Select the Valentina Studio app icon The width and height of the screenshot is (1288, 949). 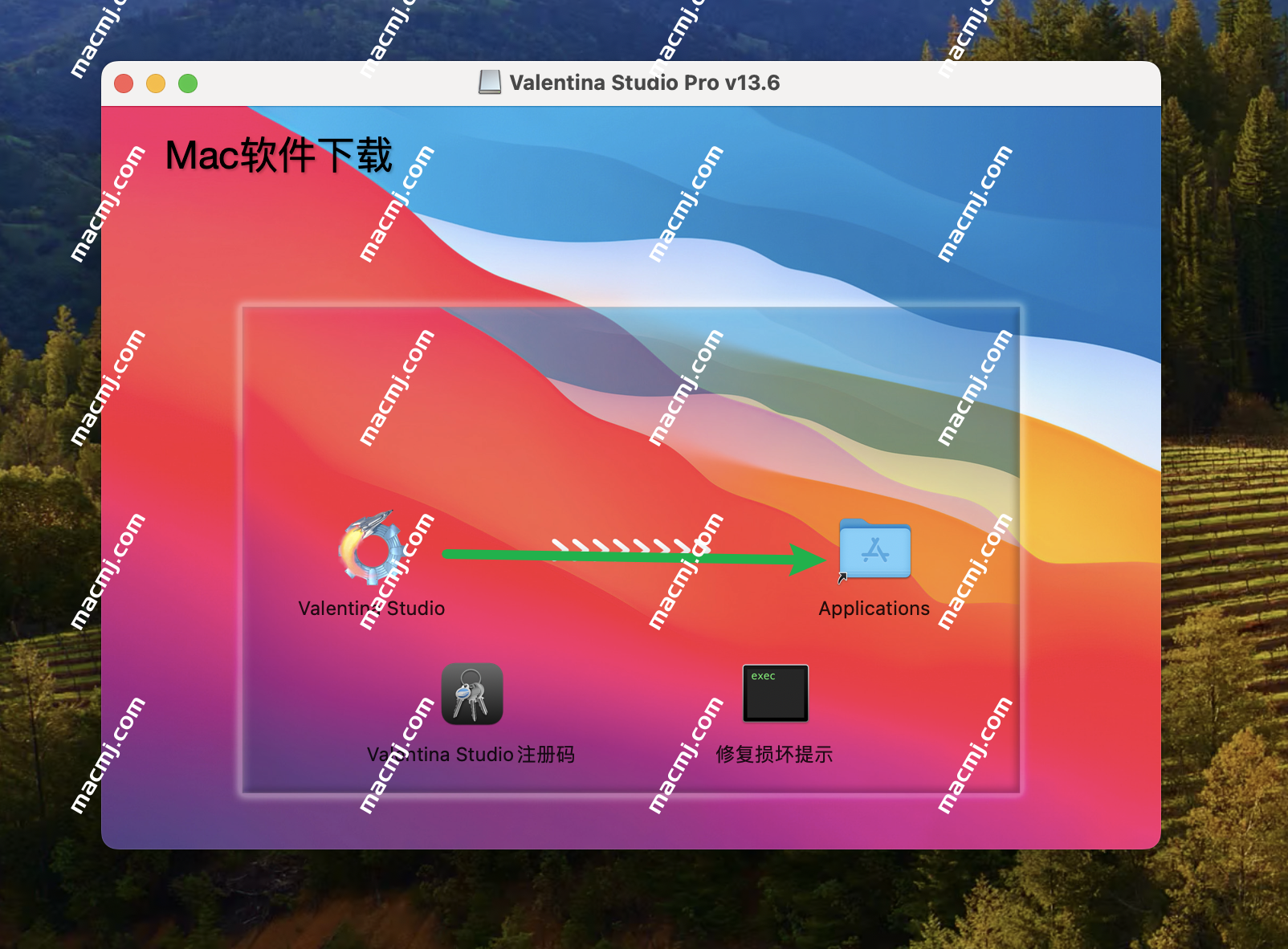click(371, 547)
